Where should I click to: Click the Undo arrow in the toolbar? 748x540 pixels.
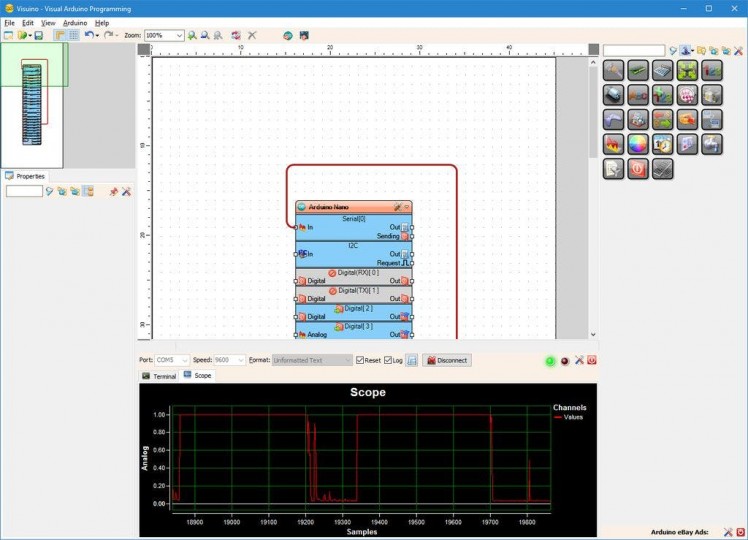point(88,35)
